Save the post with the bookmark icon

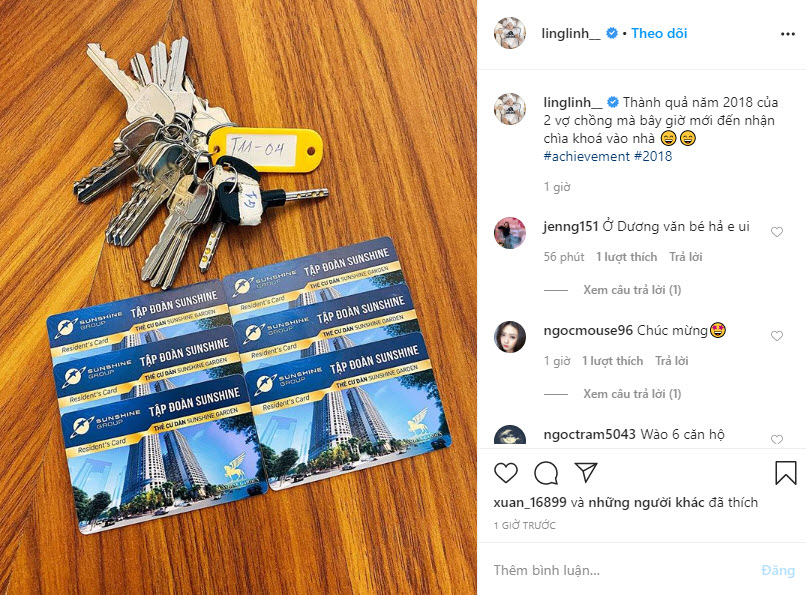click(x=785, y=473)
